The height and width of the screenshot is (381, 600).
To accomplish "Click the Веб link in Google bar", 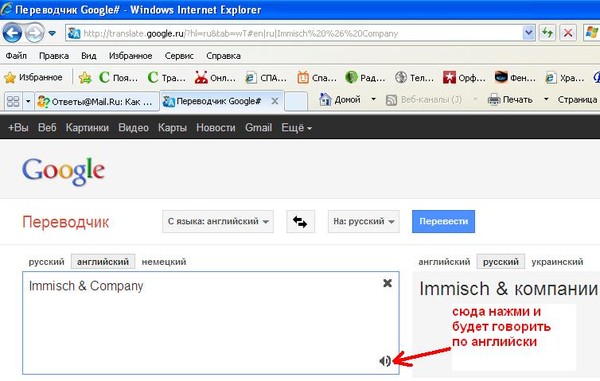I will coord(47,127).
